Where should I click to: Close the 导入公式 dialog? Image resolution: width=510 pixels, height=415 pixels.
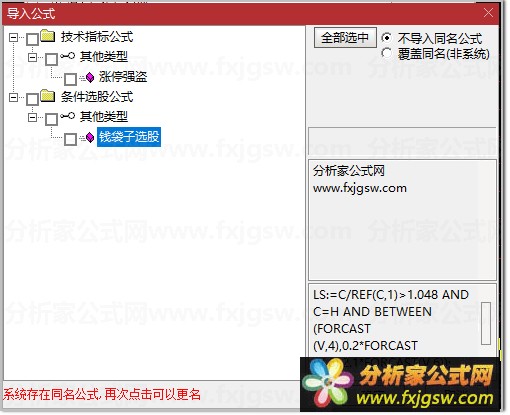(x=488, y=13)
